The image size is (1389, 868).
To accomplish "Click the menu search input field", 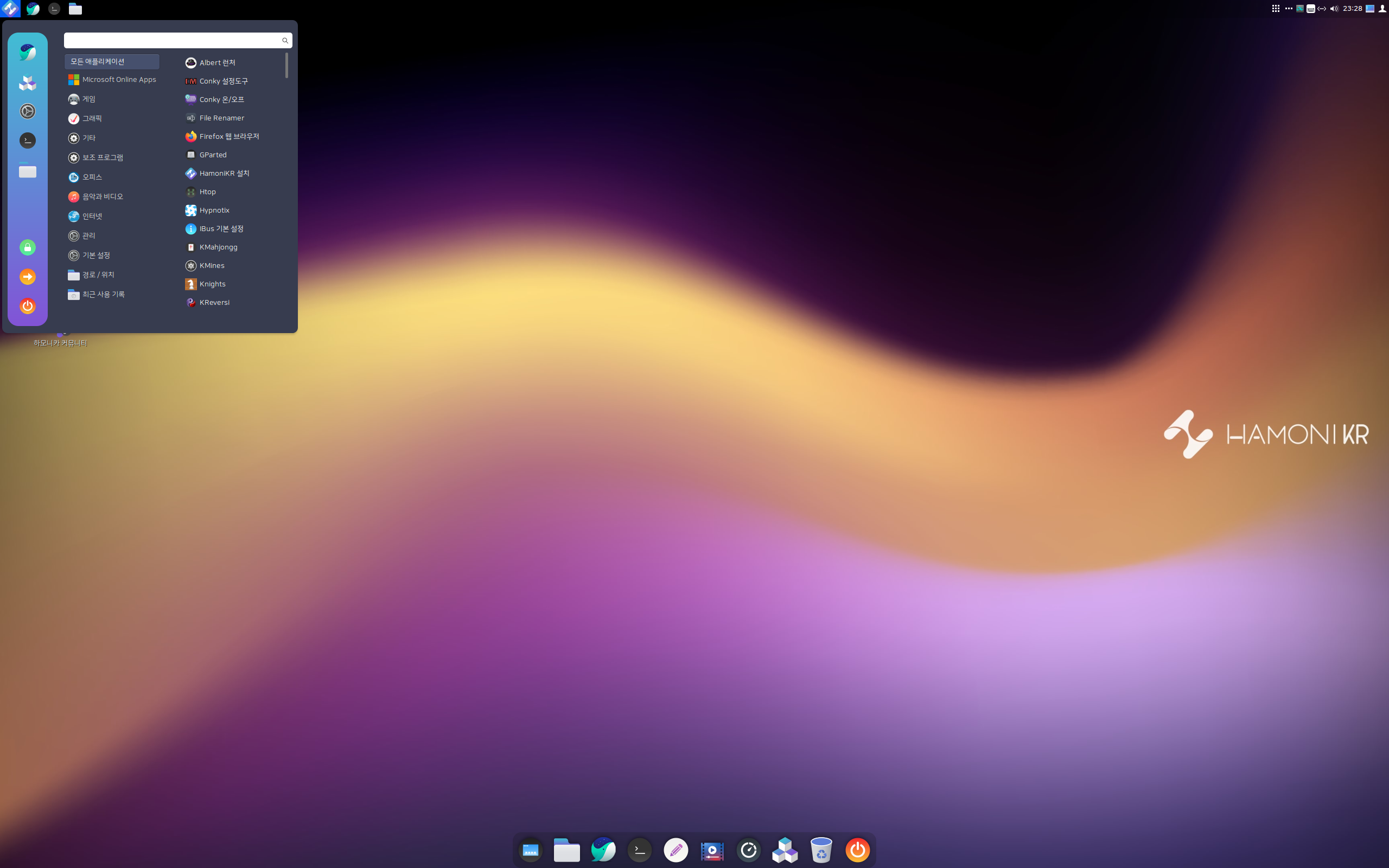I will click(x=178, y=40).
